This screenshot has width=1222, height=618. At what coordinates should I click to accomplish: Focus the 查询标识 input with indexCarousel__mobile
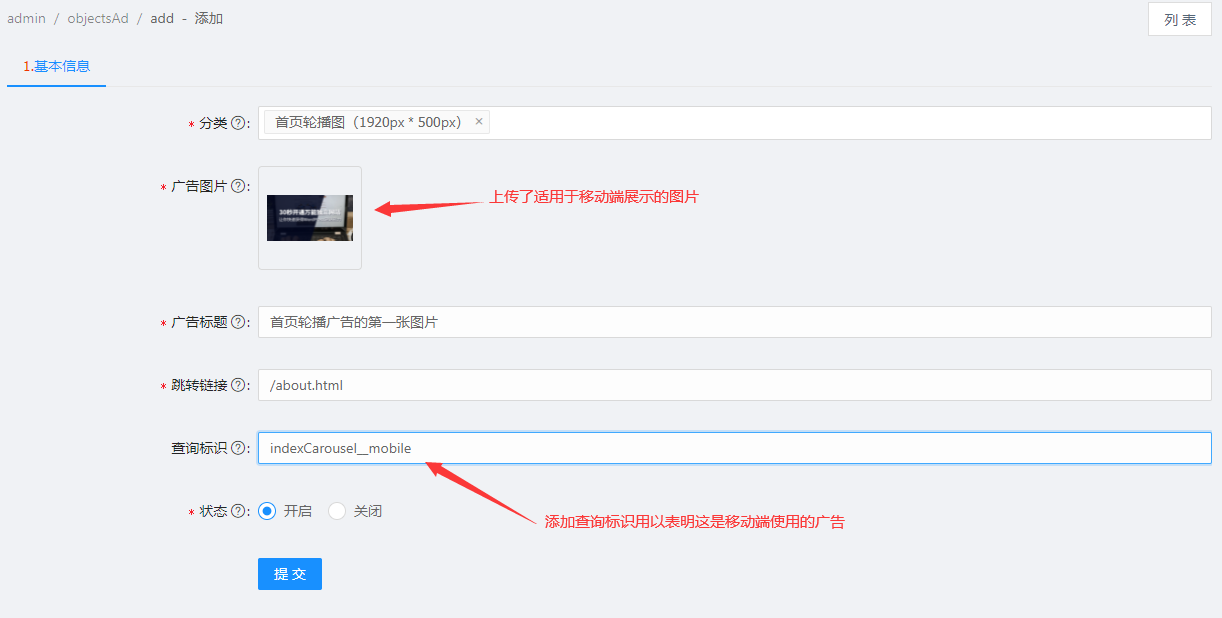pyautogui.click(x=734, y=448)
